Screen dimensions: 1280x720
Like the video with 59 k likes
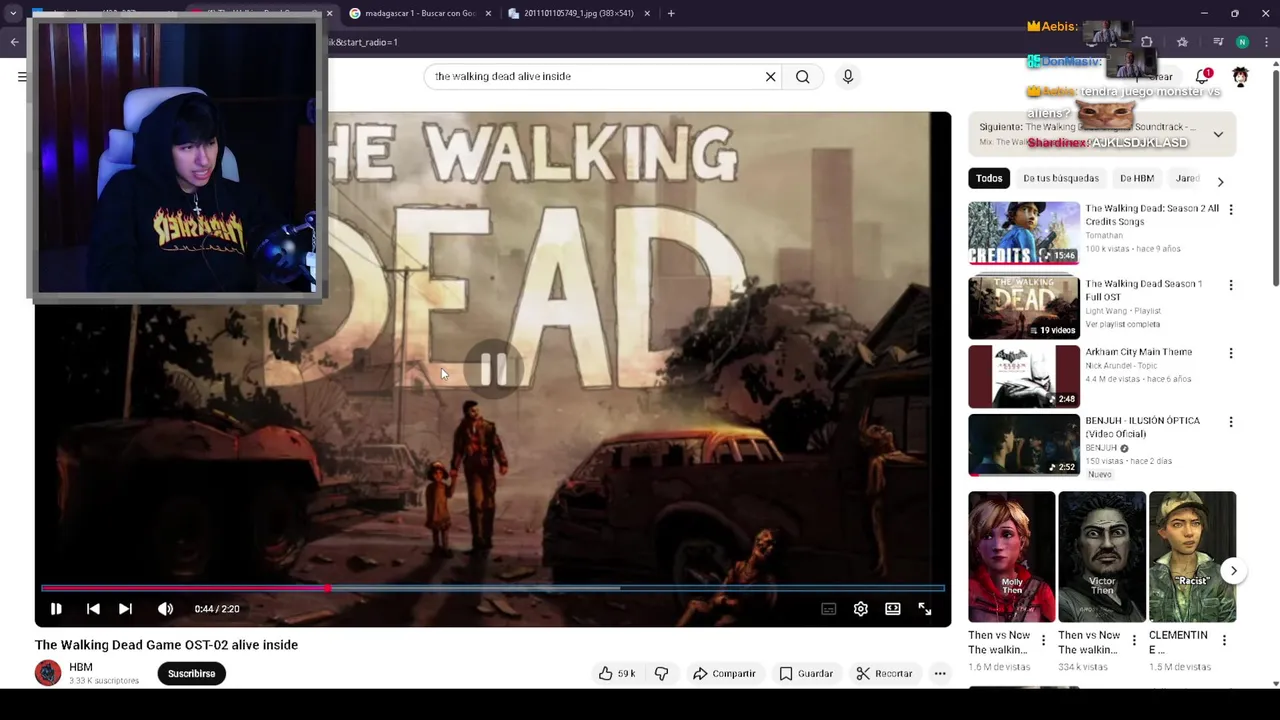[x=617, y=674]
